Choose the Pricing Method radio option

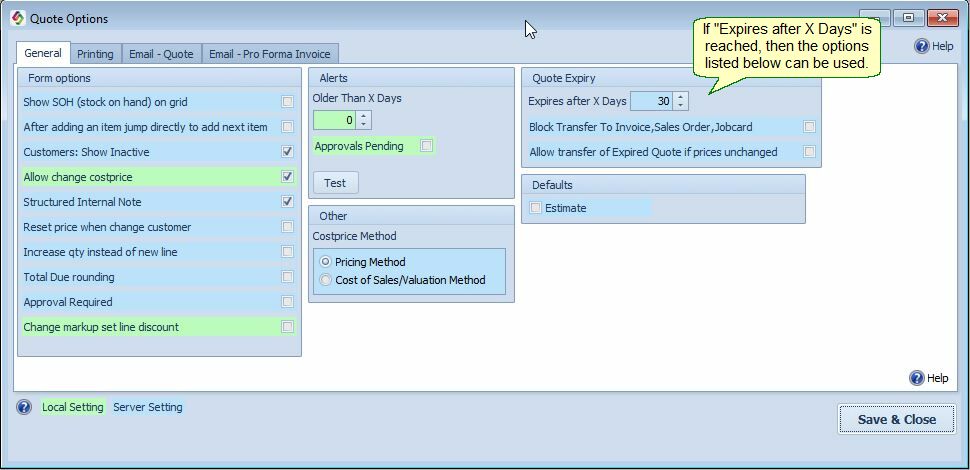[x=325, y=262]
